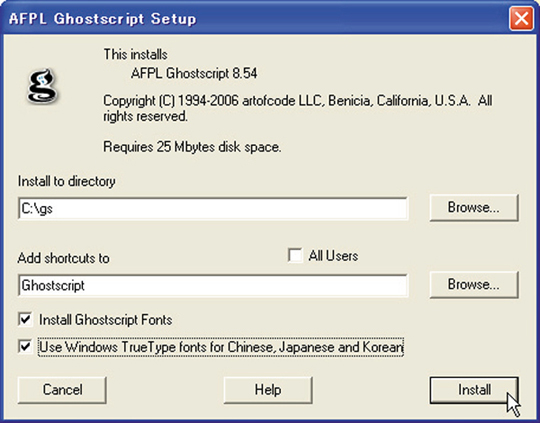The height and width of the screenshot is (423, 540).
Task: Click the AFPL Ghostscript Setup title bar
Action: (x=255, y=19)
